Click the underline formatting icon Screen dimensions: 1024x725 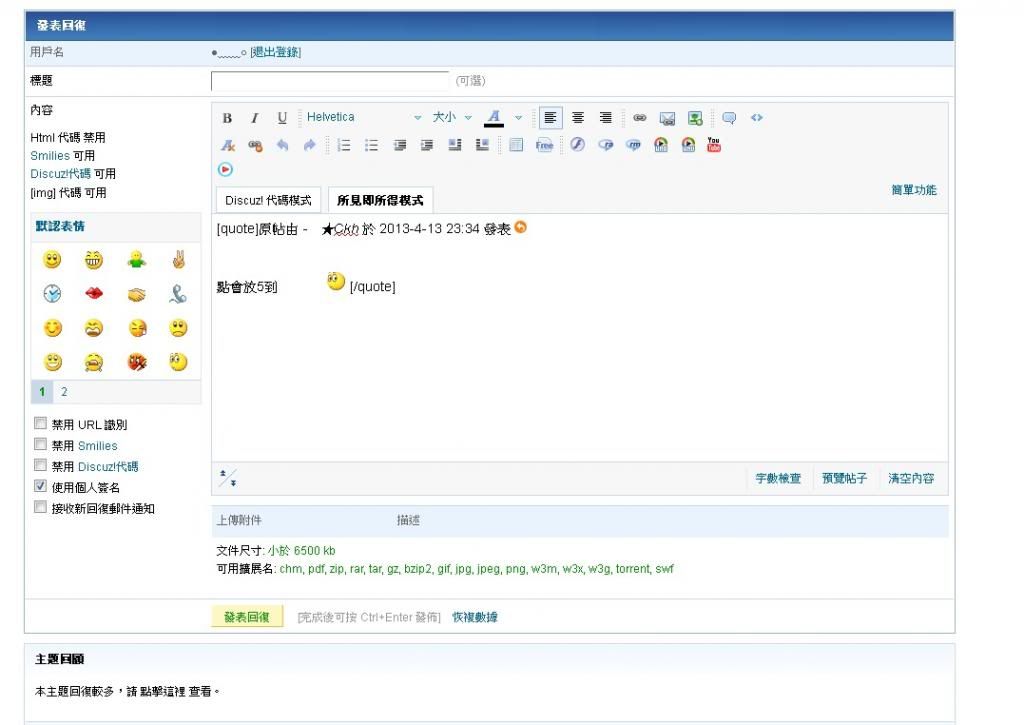282,118
